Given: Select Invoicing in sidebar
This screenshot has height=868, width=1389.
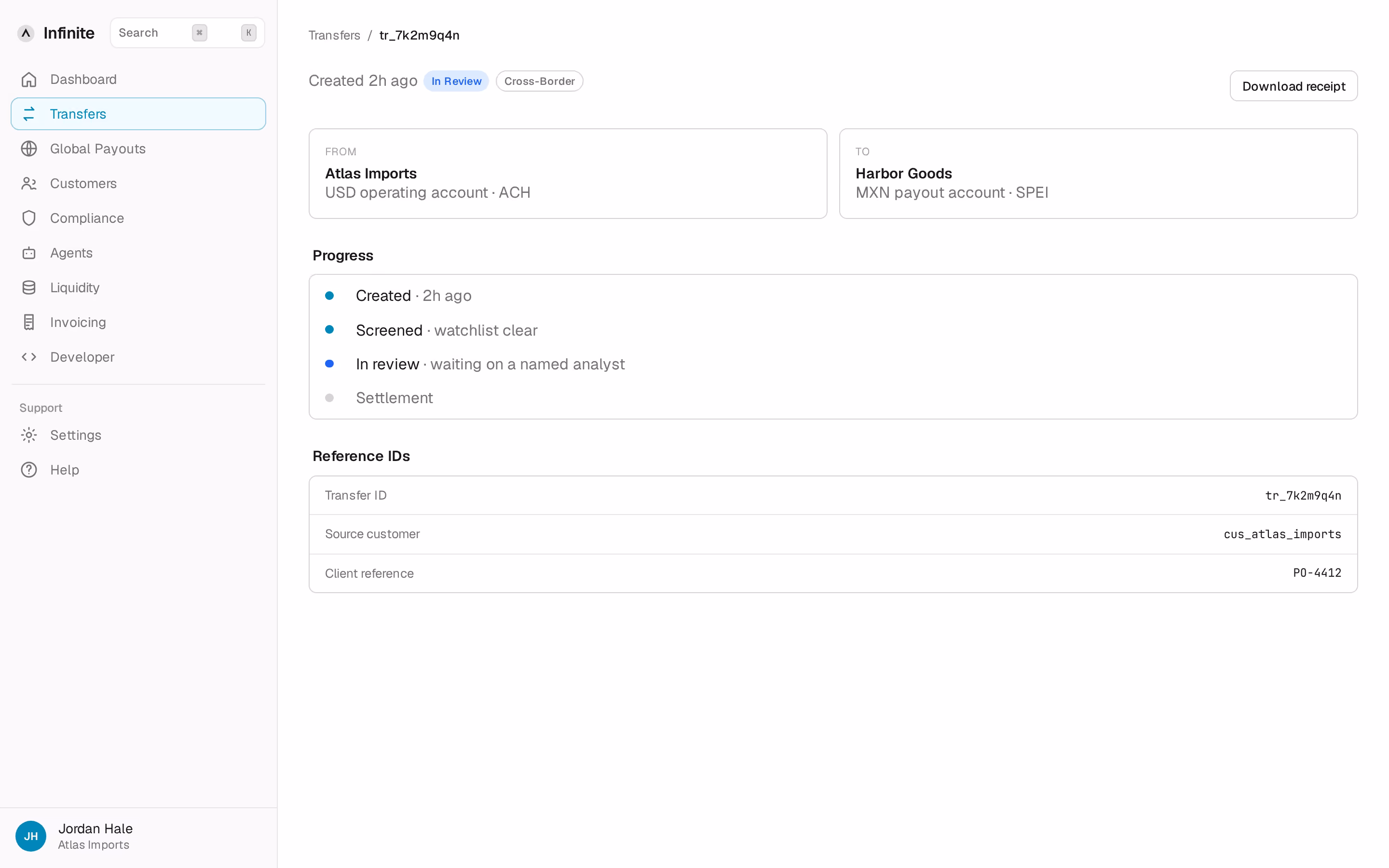Looking at the screenshot, I should pos(138,322).
